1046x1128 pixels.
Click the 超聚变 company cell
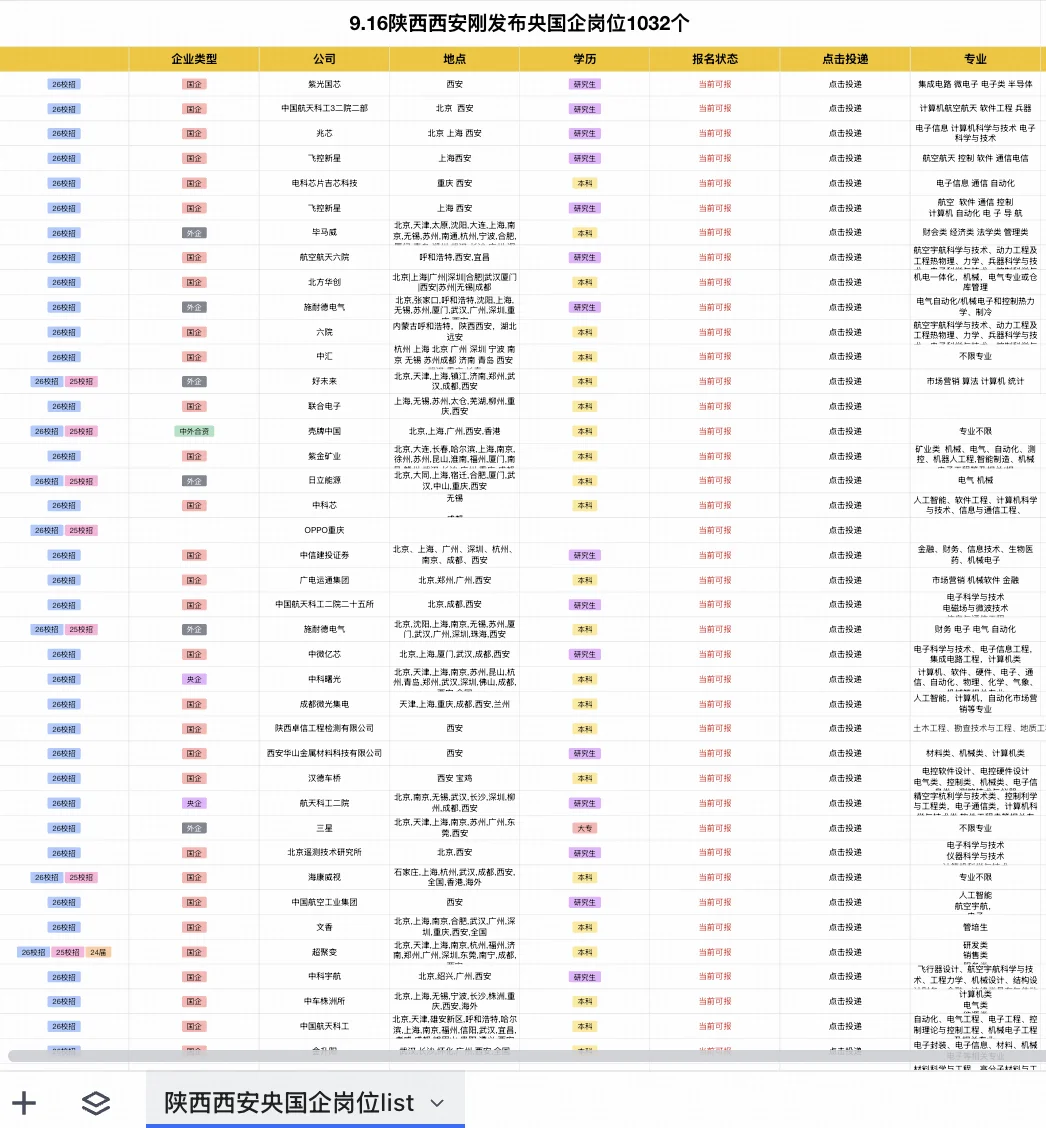(x=324, y=952)
